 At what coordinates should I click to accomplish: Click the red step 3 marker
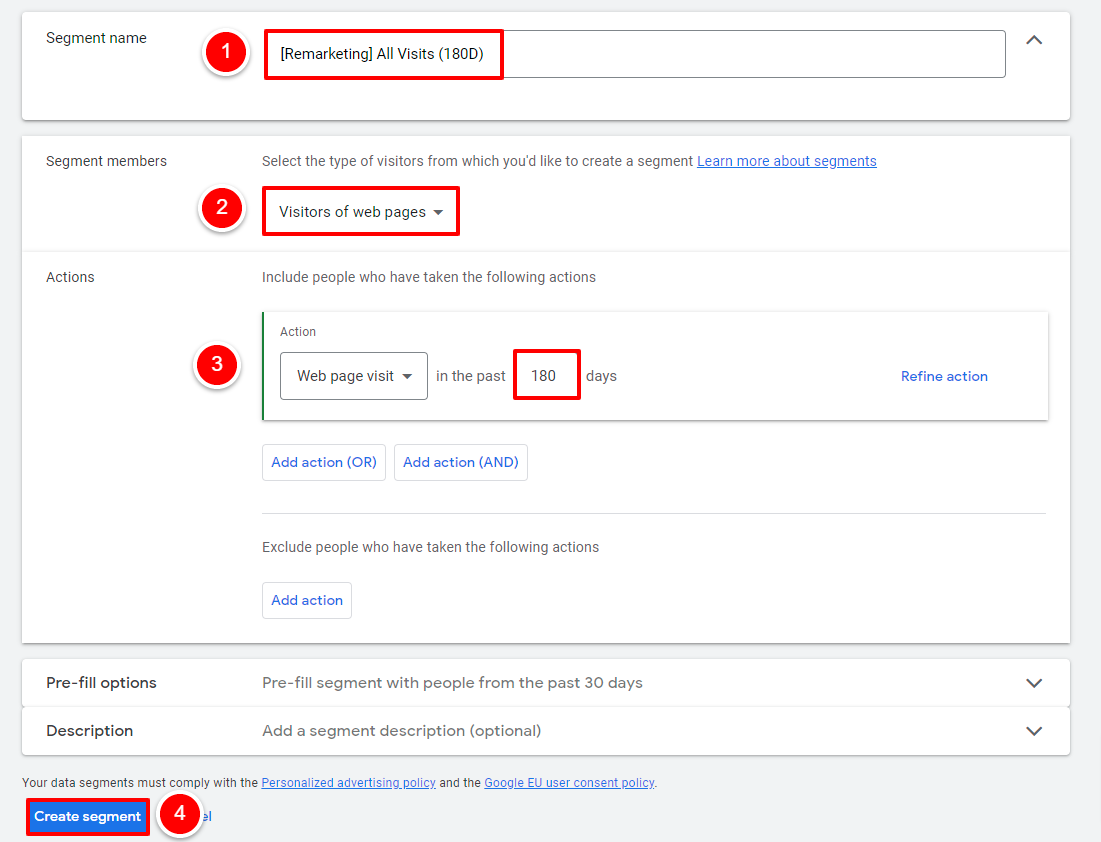click(x=217, y=364)
